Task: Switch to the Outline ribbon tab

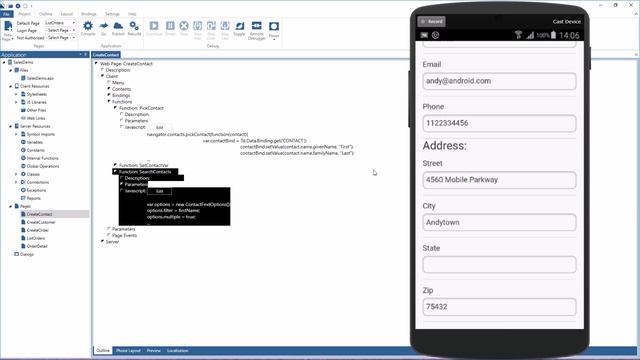Action: 46,14
